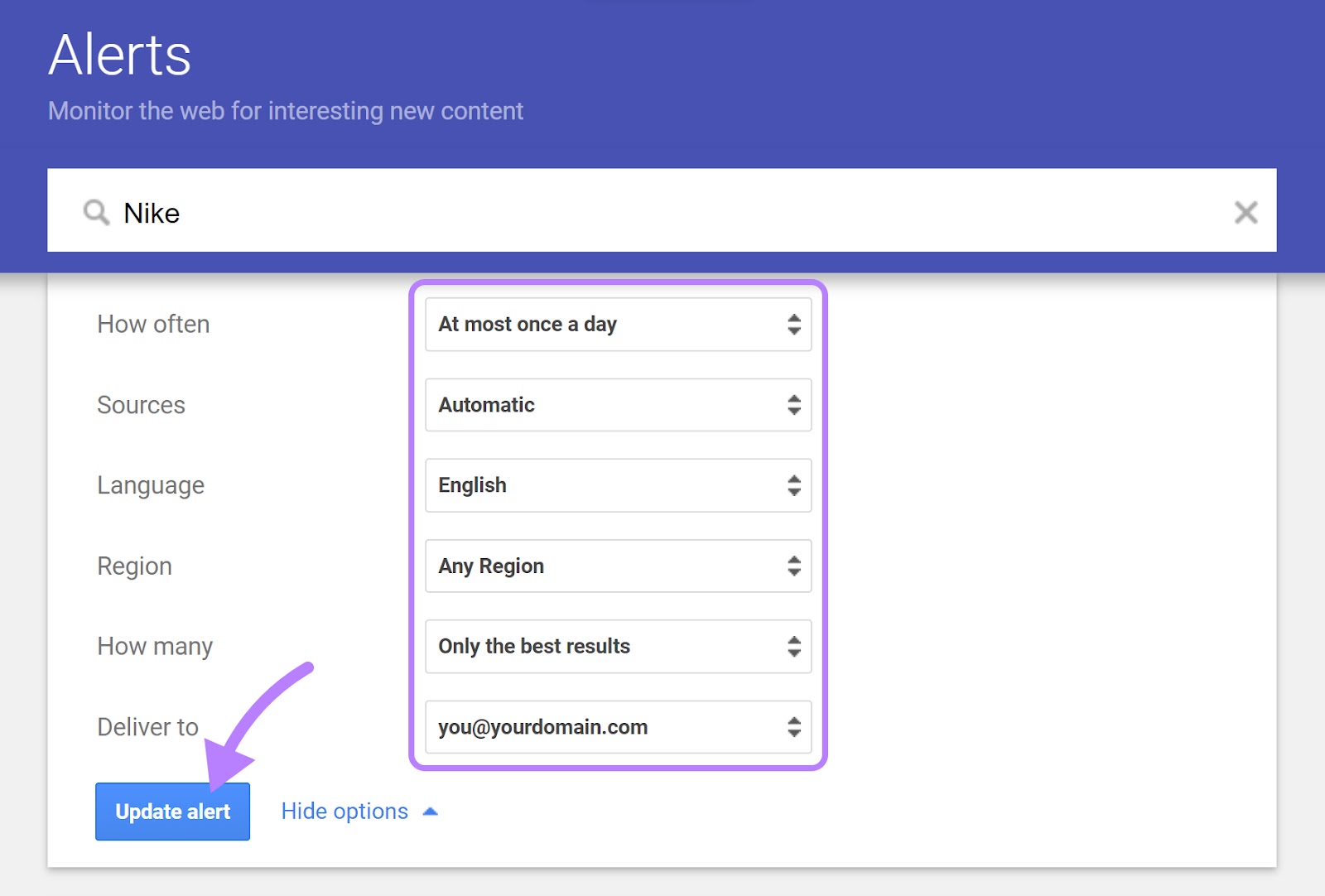Open the Language English dropdown
This screenshot has height=896, width=1325.
[x=619, y=485]
